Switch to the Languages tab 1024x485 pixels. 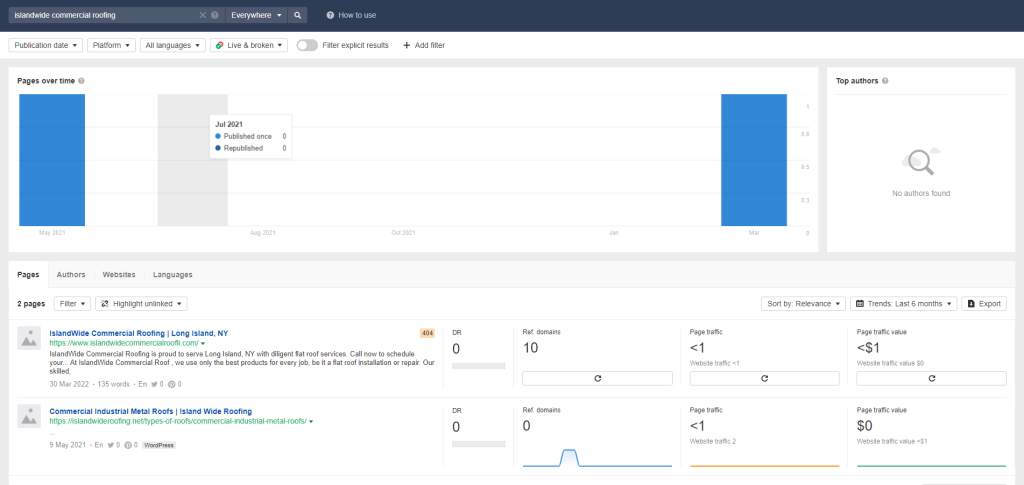point(172,275)
